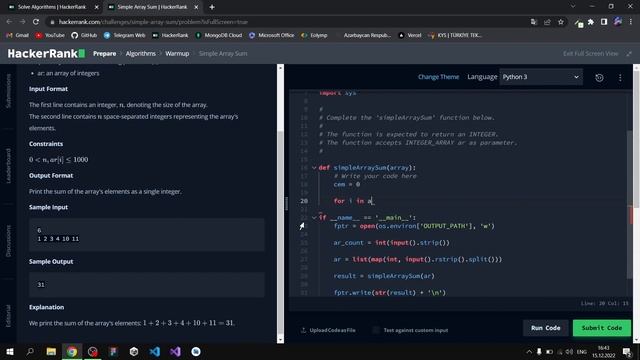Click the ENG language indicator in tray
This screenshot has height=360, width=640.
tap(582, 351)
